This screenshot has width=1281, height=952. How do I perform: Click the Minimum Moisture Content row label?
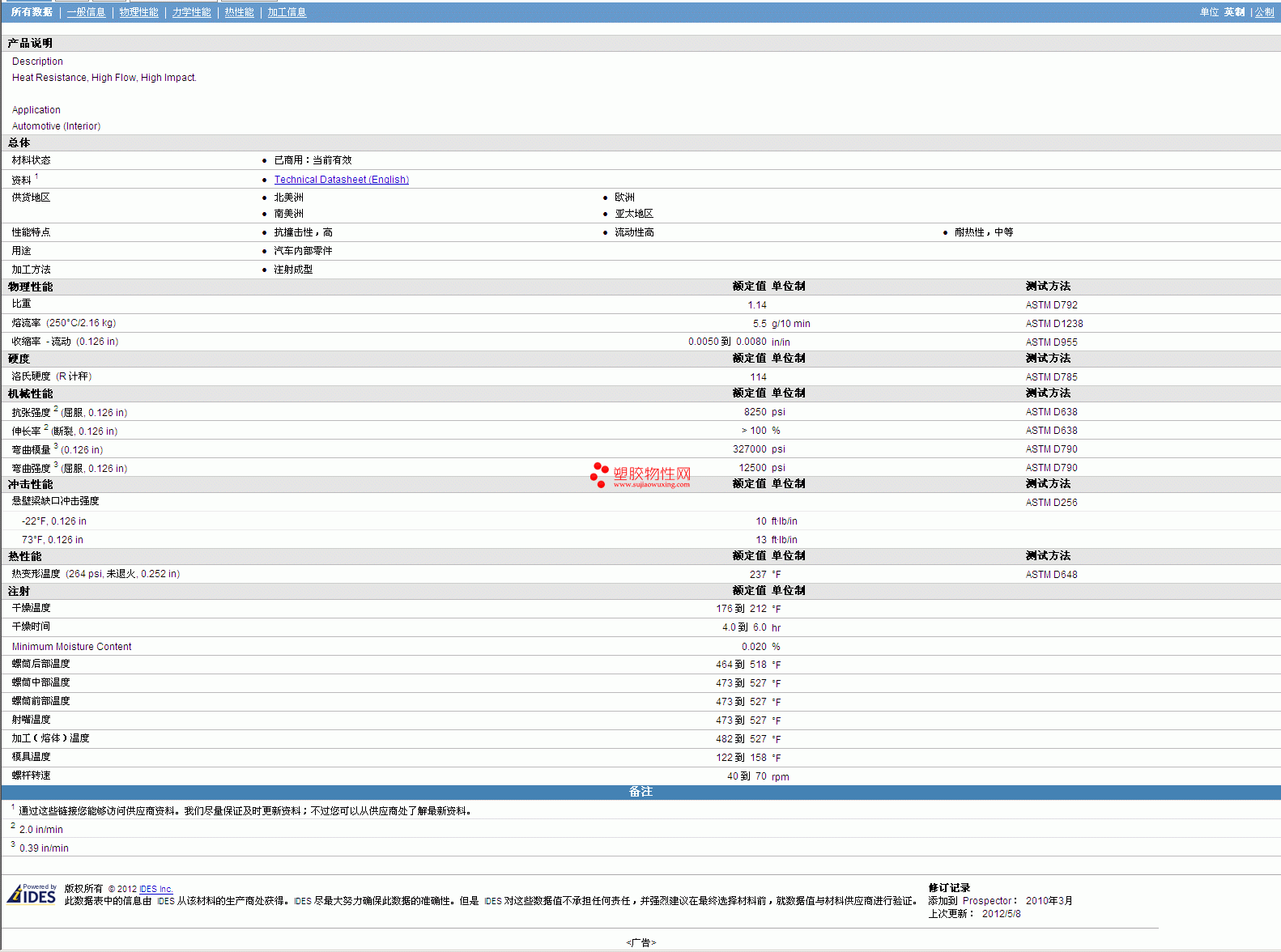[x=71, y=647]
